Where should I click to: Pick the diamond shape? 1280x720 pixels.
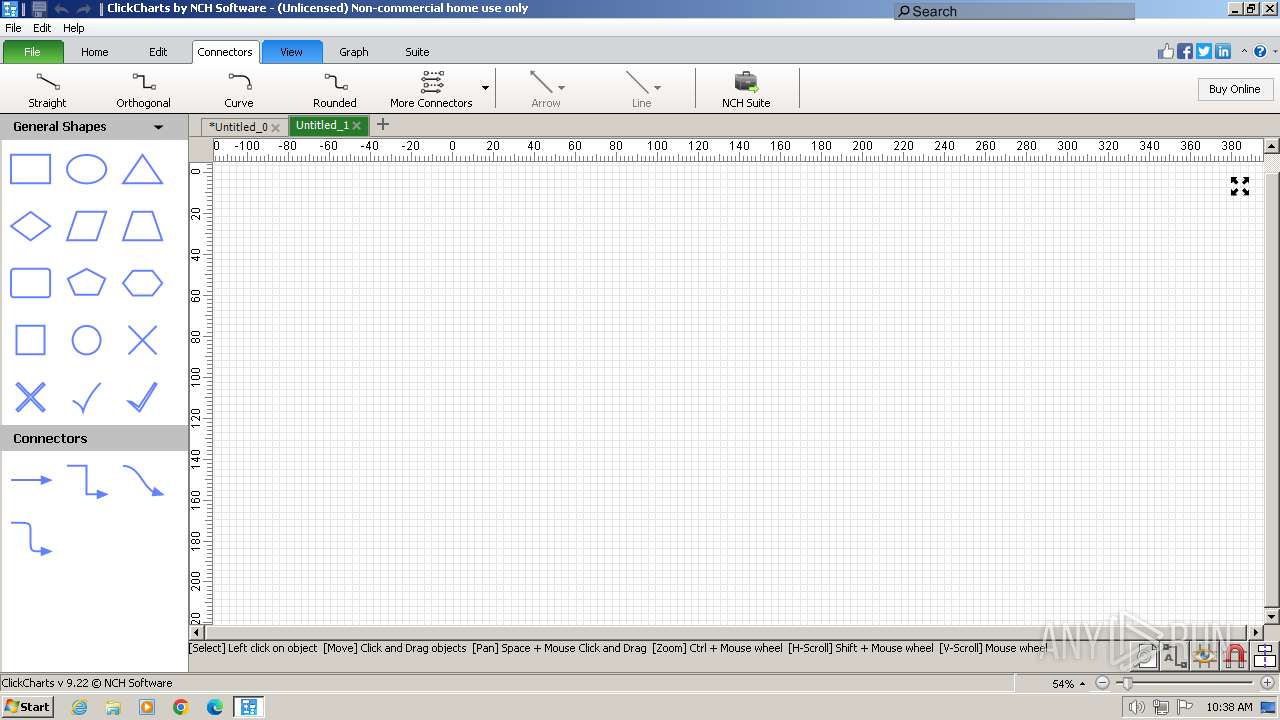(30, 226)
